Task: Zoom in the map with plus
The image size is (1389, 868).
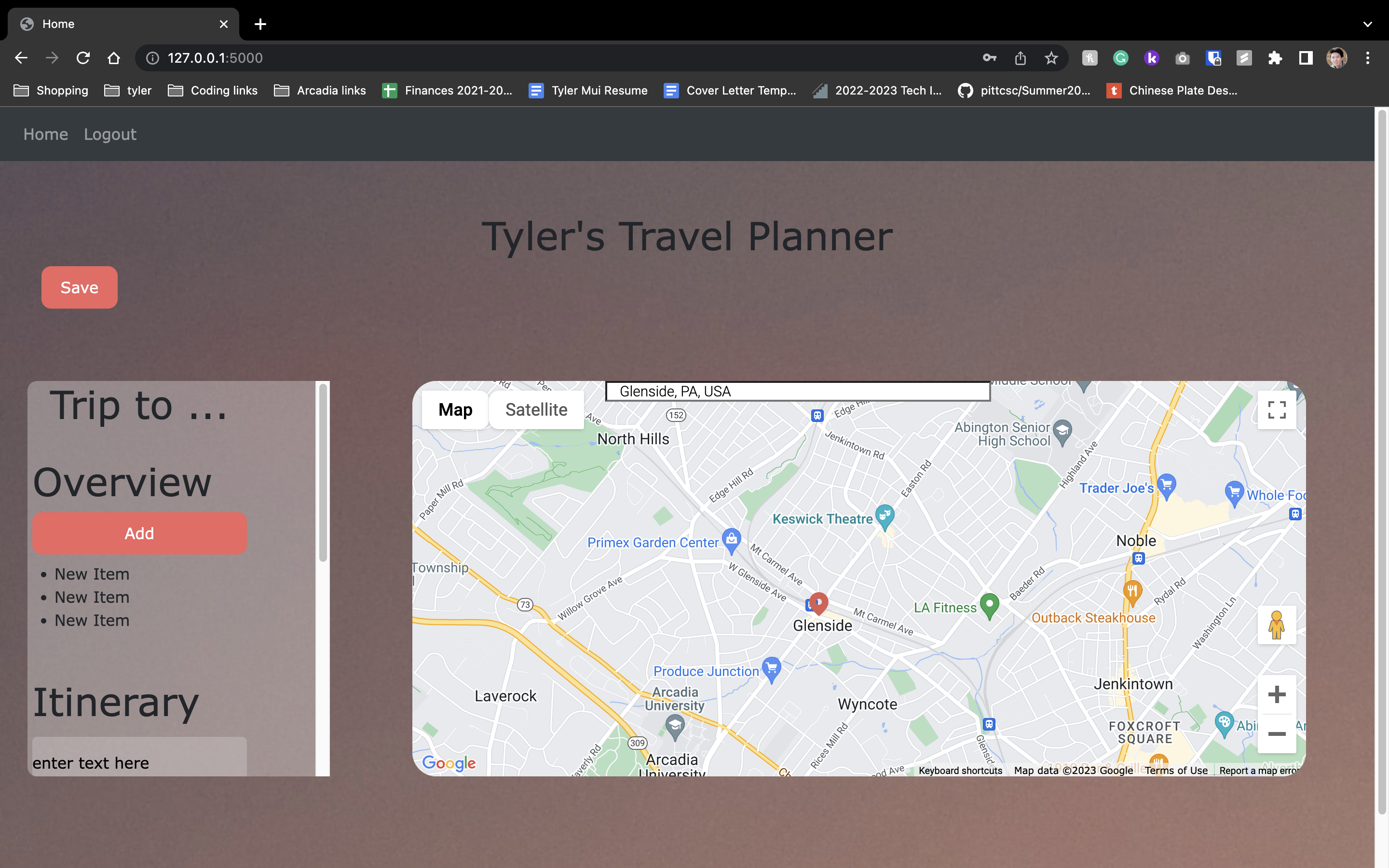Action: click(x=1276, y=694)
